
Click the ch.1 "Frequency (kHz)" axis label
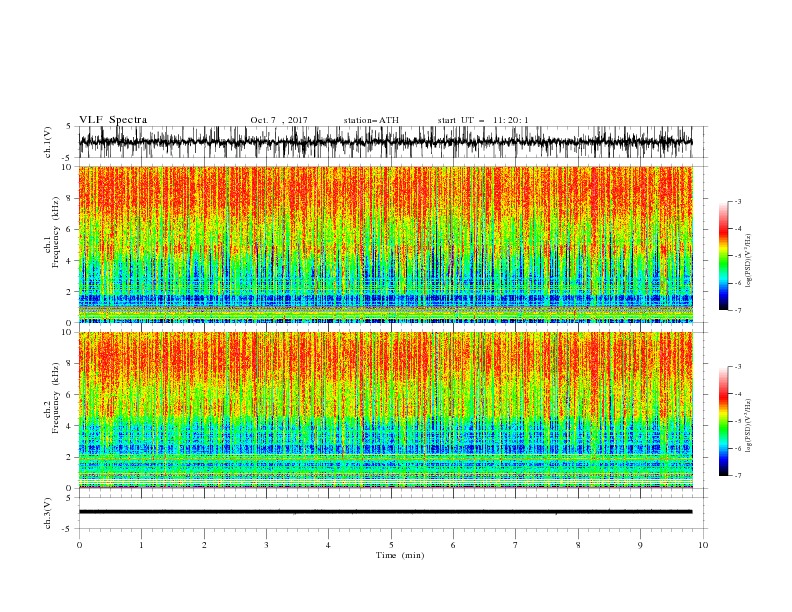[x=56, y=233]
